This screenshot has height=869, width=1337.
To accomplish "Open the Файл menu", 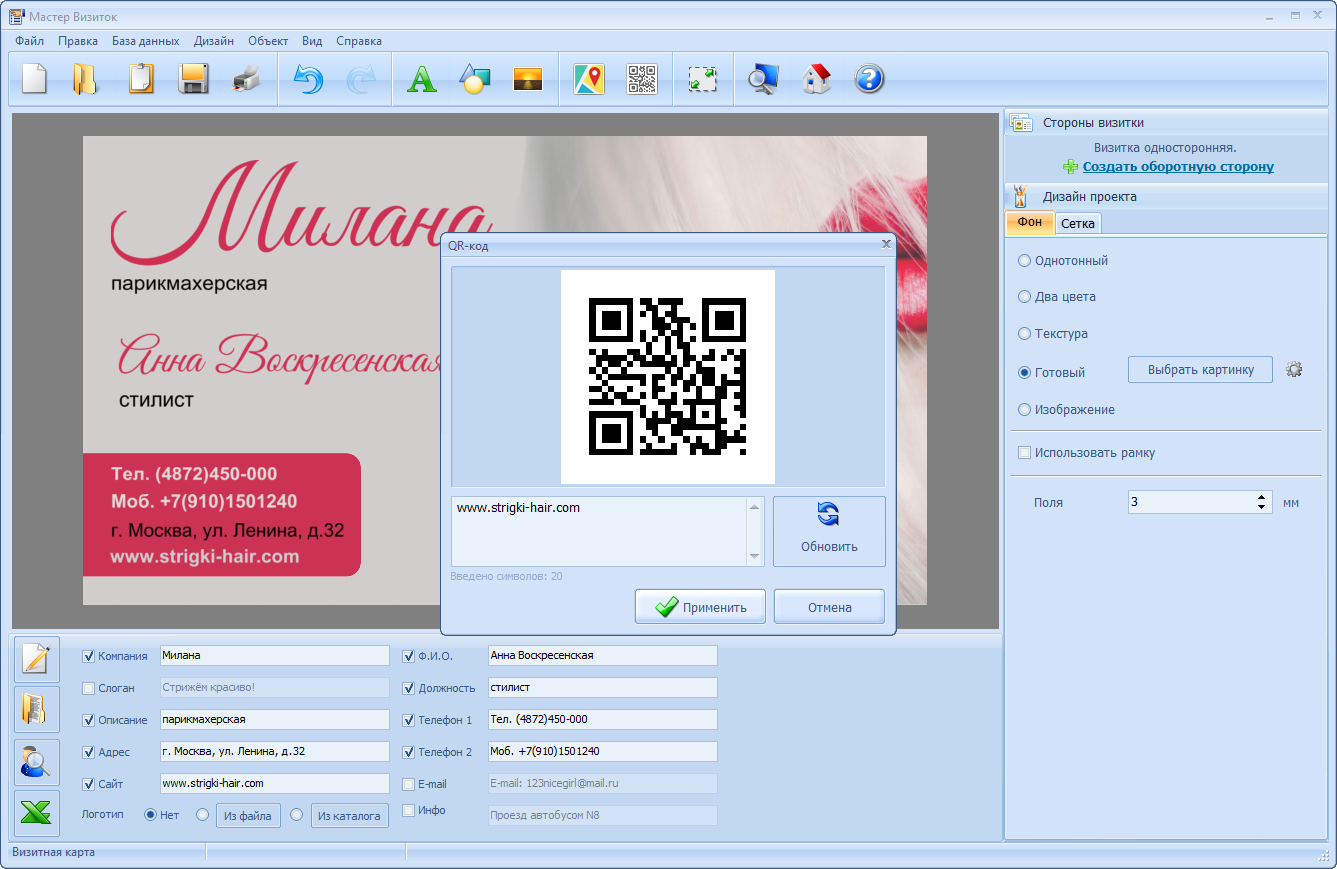I will click(x=30, y=41).
